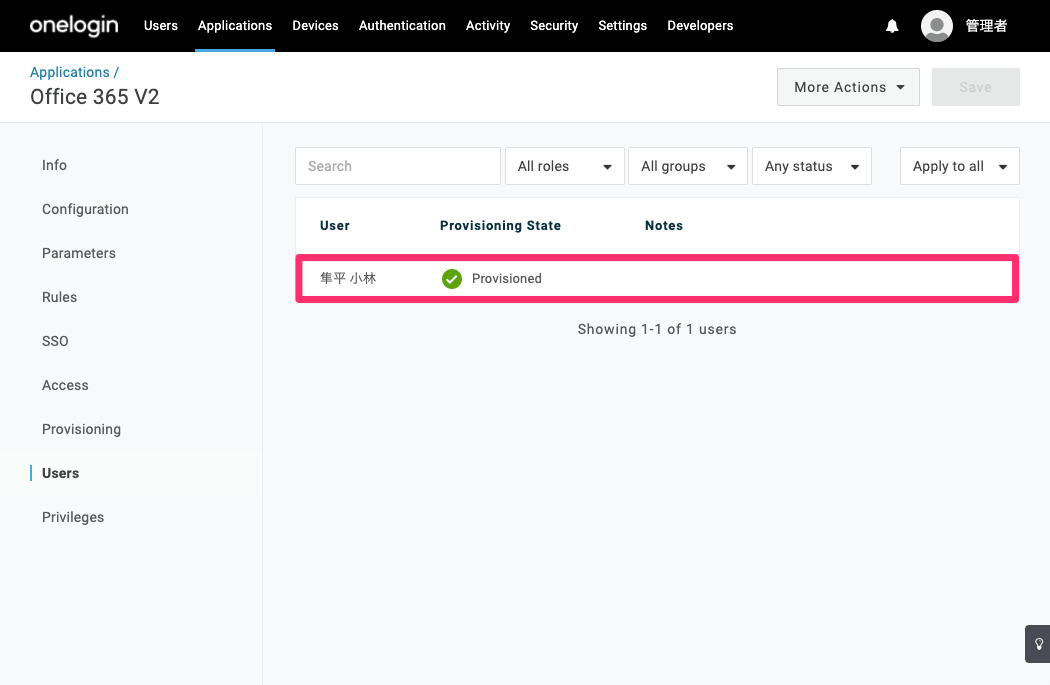
Task: Open the Security menu
Action: (554, 25)
